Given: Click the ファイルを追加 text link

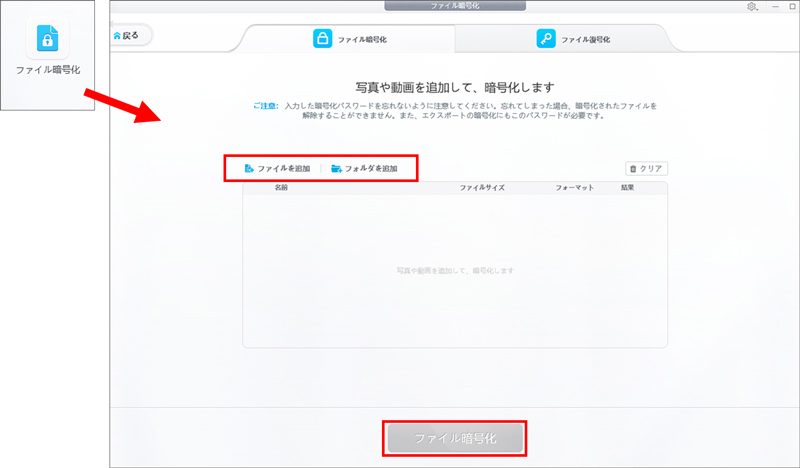Looking at the screenshot, I should 284,169.
